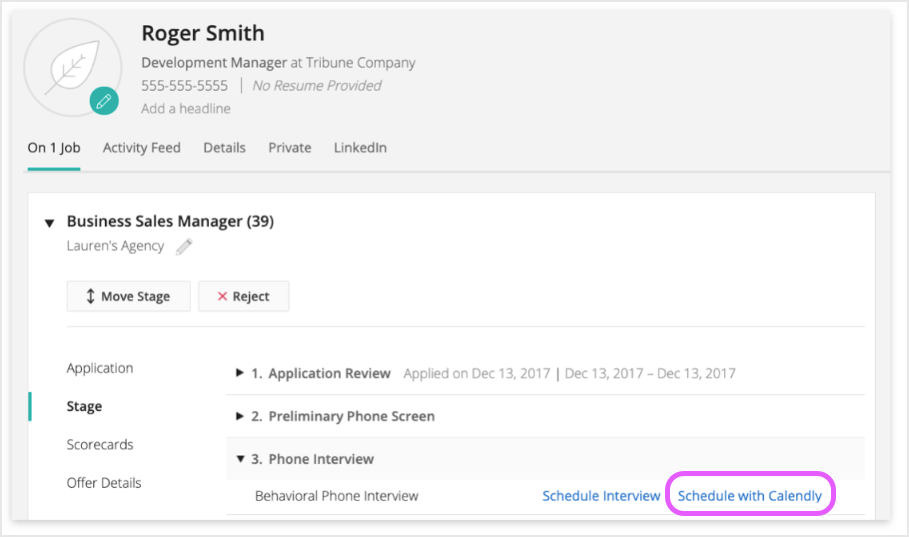Click the leaf profile avatar placeholder
Viewport: 909px width, 537px height.
70,66
